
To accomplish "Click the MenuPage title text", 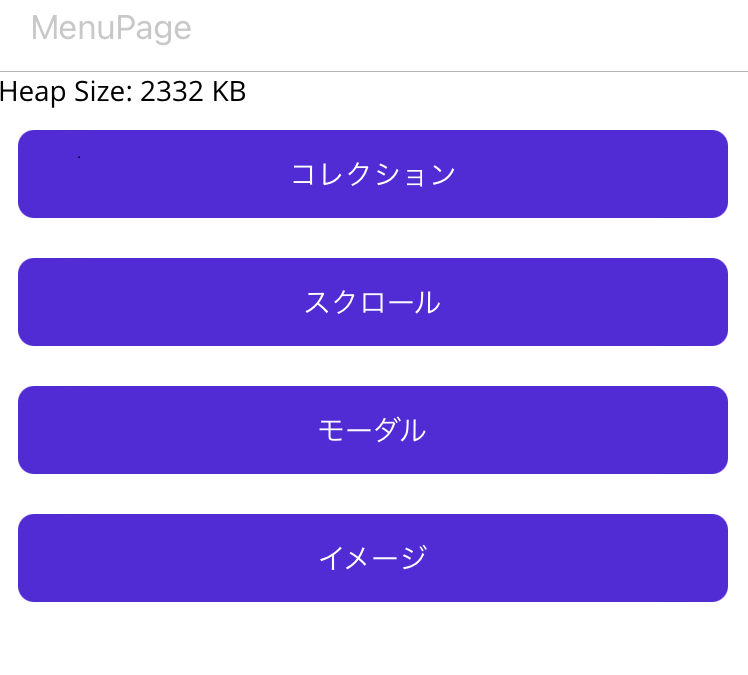I will click(111, 29).
